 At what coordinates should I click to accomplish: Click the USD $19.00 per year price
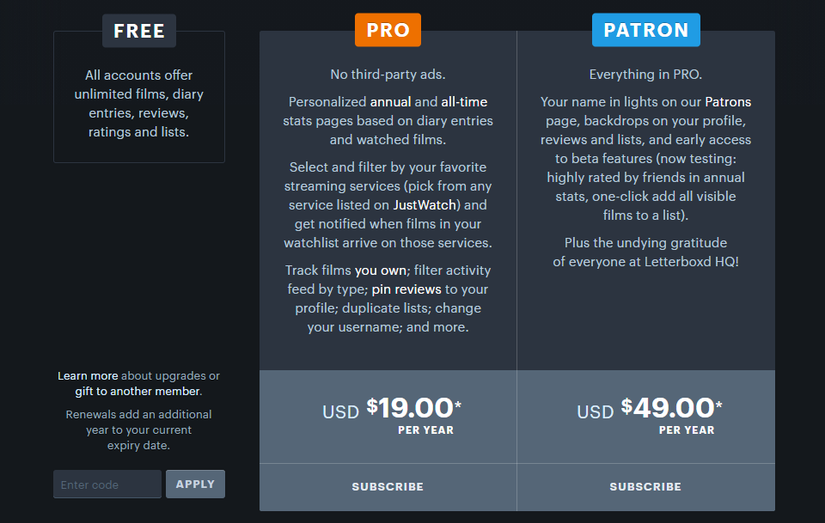(392, 411)
